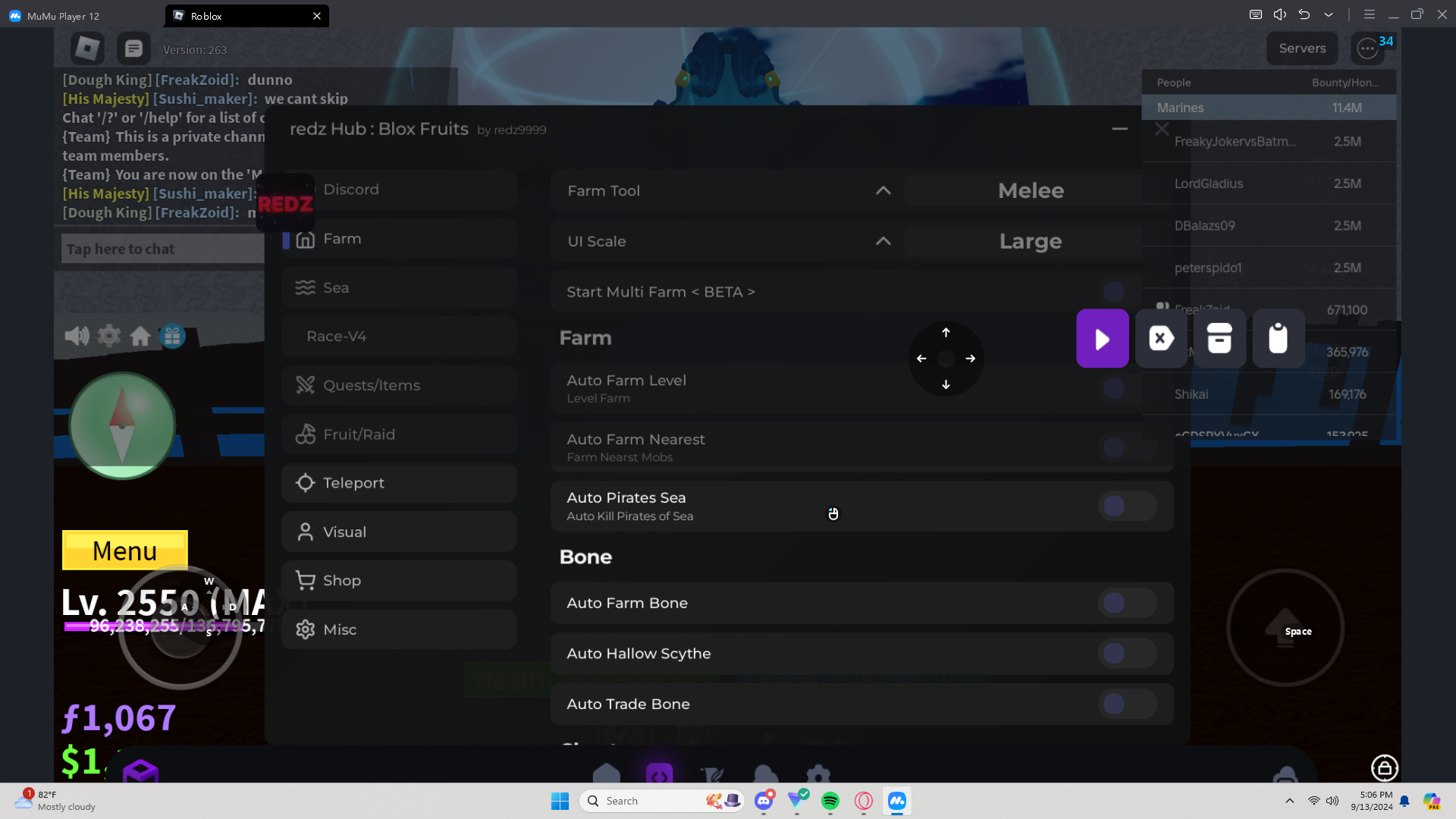Click the movement joystick with WASD labels

(x=180, y=628)
